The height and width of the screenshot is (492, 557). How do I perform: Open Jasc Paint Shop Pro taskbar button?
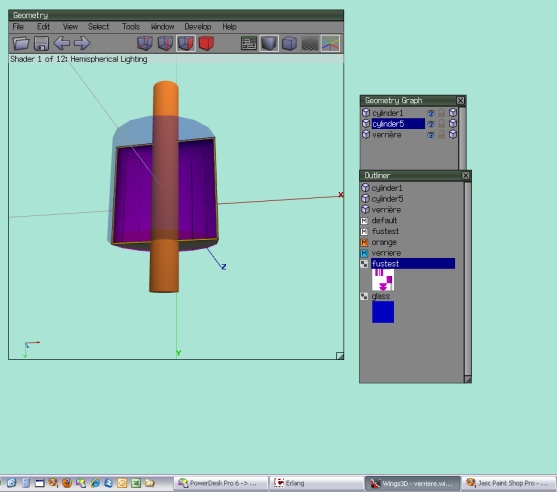508,483
